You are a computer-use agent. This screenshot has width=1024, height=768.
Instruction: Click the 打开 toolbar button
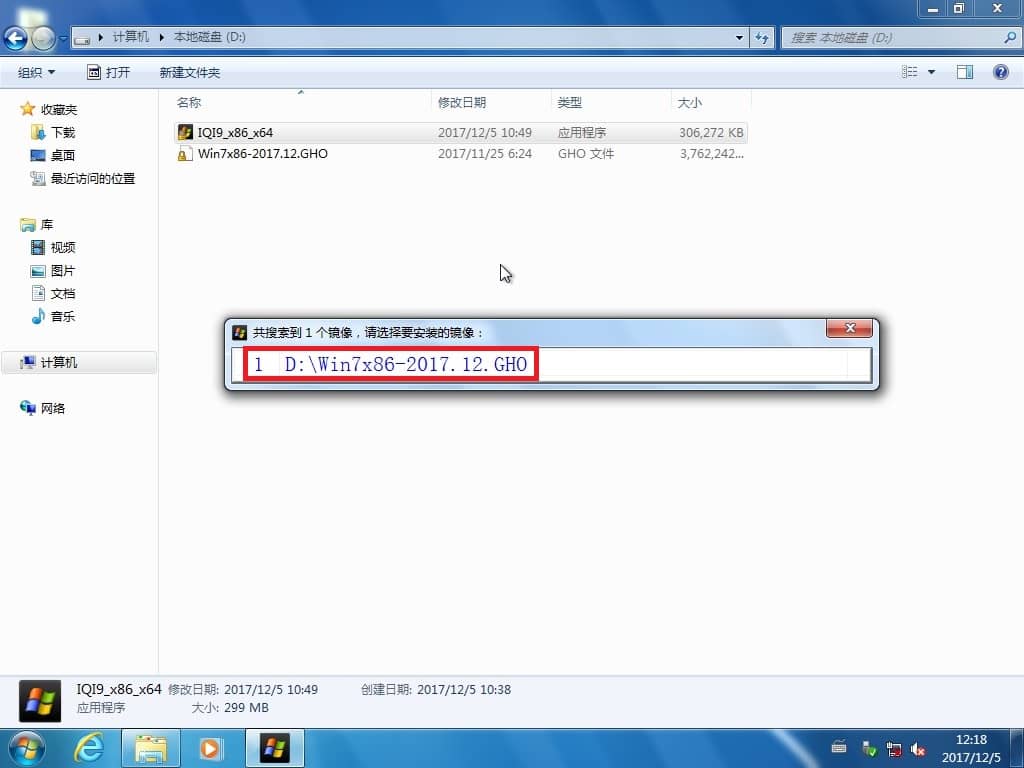click(x=108, y=72)
